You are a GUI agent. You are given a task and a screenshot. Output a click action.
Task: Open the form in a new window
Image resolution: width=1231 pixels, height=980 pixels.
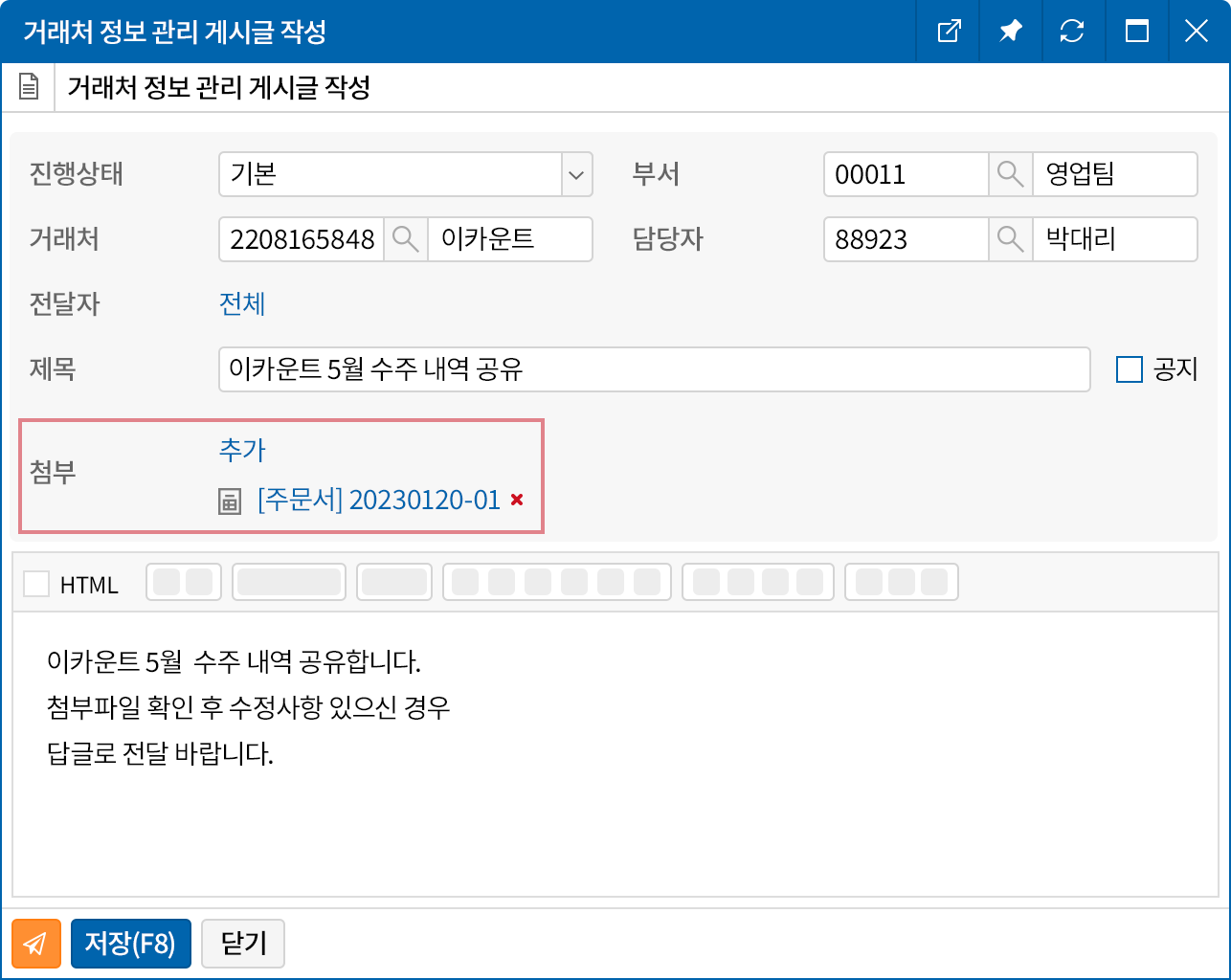(949, 32)
